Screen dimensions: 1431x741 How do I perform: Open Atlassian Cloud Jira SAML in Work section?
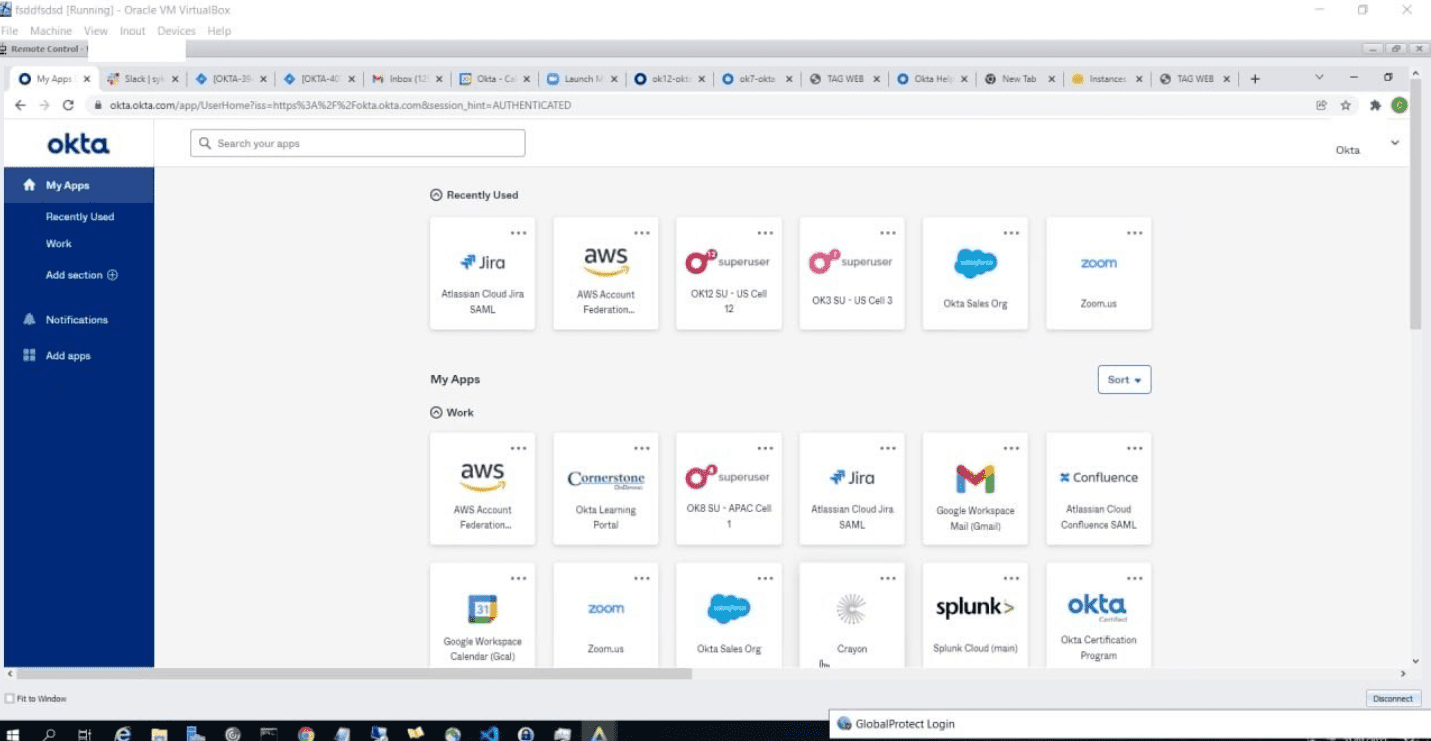[x=852, y=488]
